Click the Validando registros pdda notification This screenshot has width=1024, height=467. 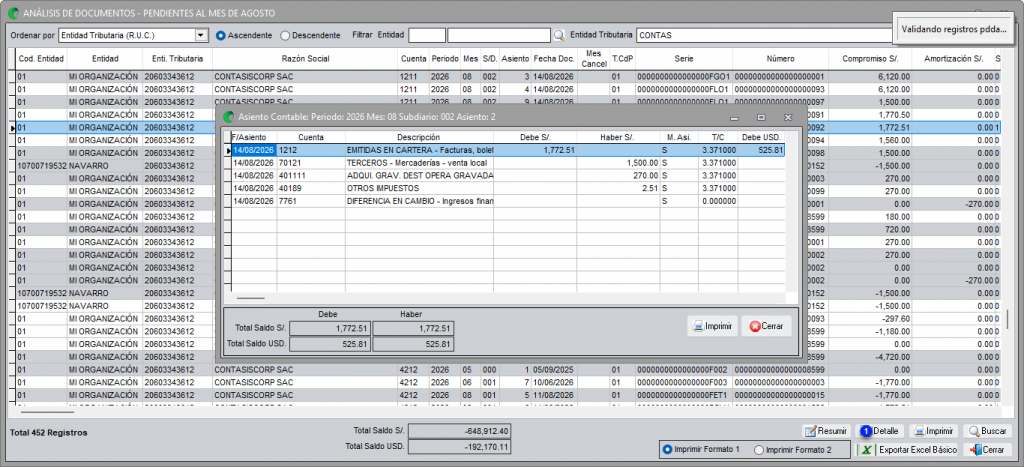pyautogui.click(x=954, y=29)
